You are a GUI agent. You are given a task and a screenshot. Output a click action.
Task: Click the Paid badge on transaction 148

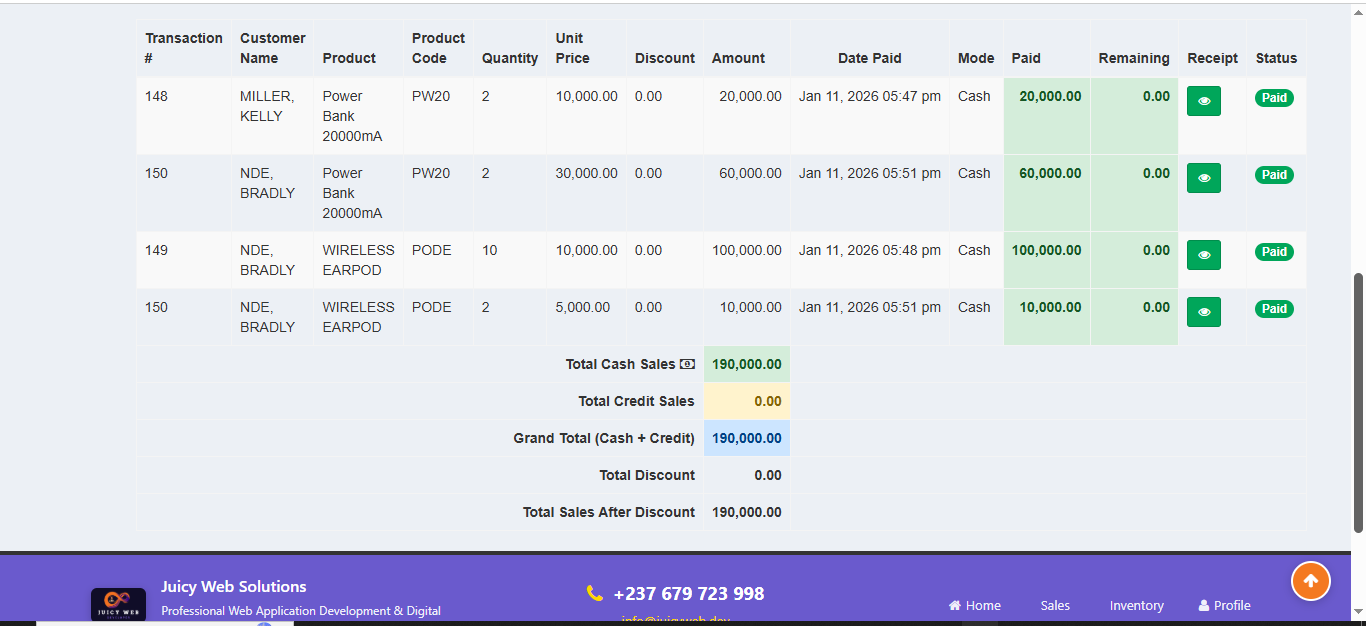(x=1274, y=98)
